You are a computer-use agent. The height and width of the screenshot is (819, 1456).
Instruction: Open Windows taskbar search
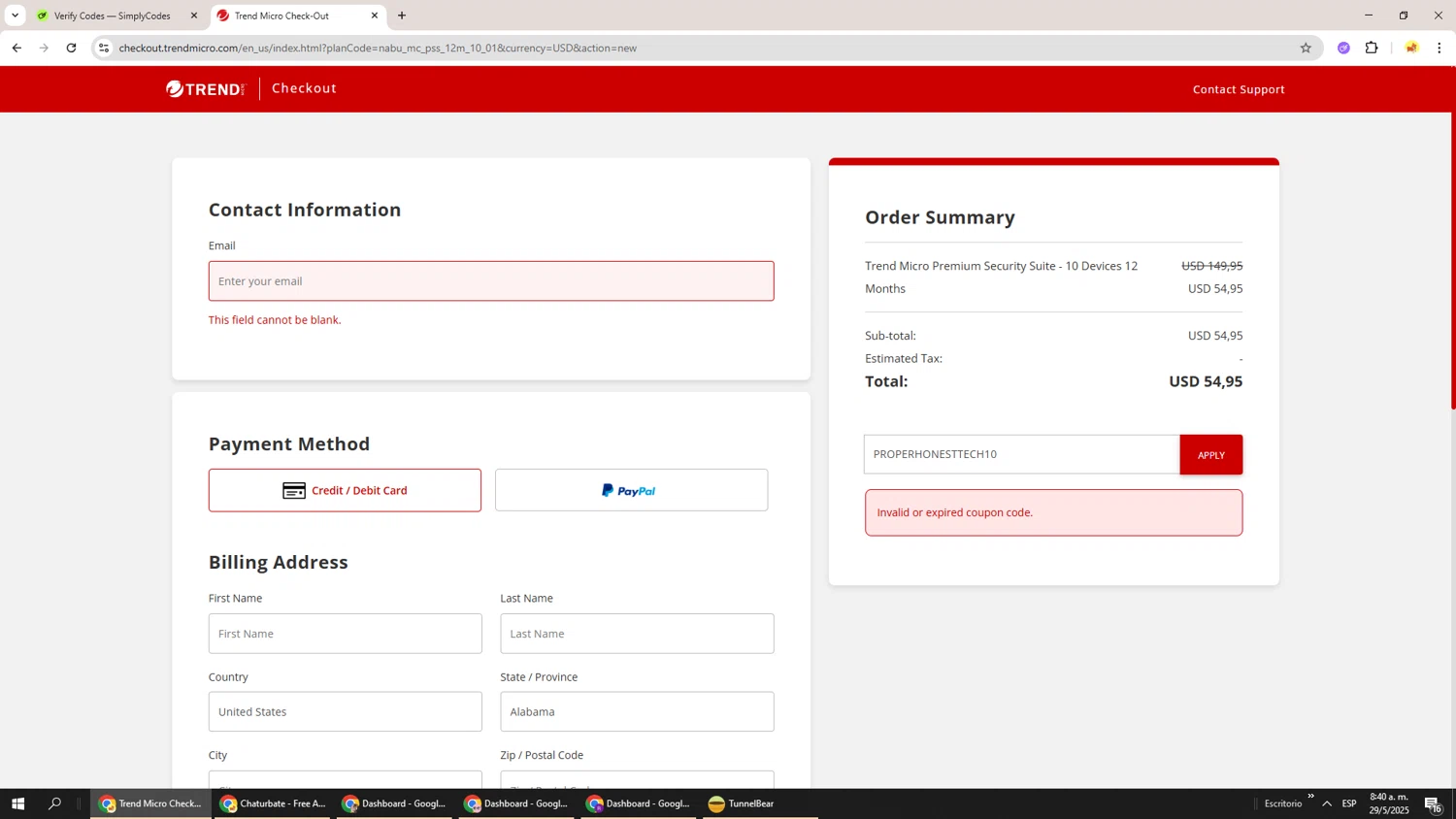click(54, 803)
